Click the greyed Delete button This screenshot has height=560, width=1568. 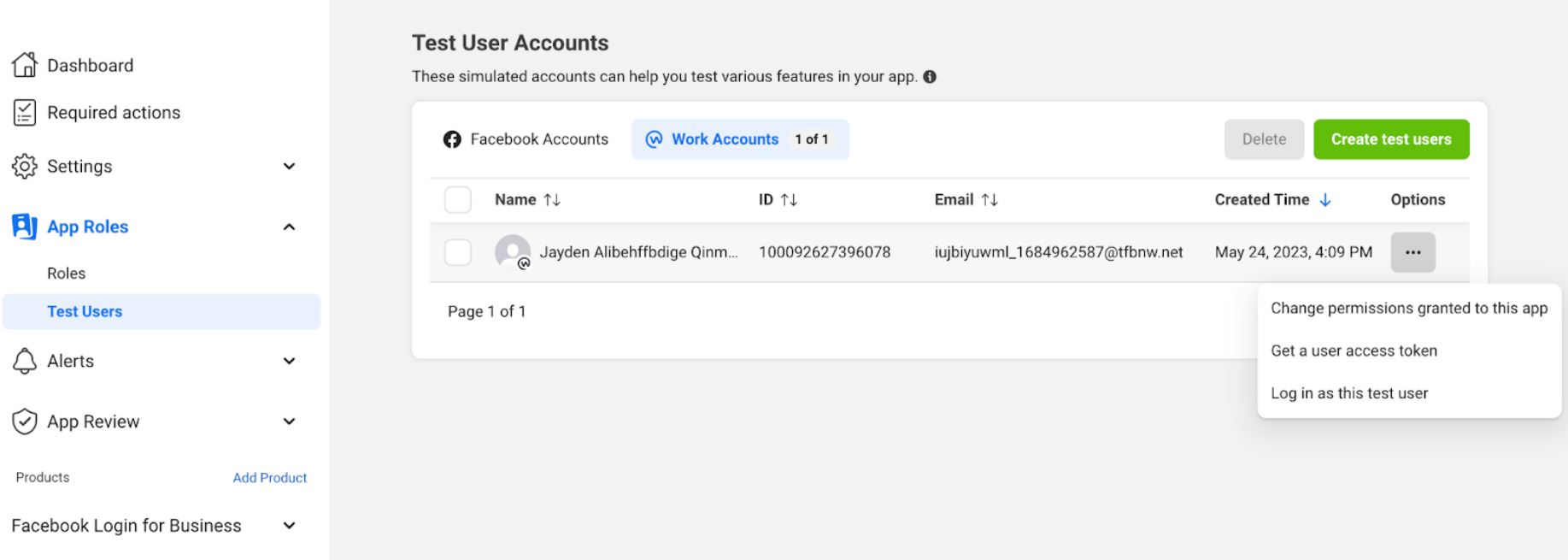point(1264,139)
